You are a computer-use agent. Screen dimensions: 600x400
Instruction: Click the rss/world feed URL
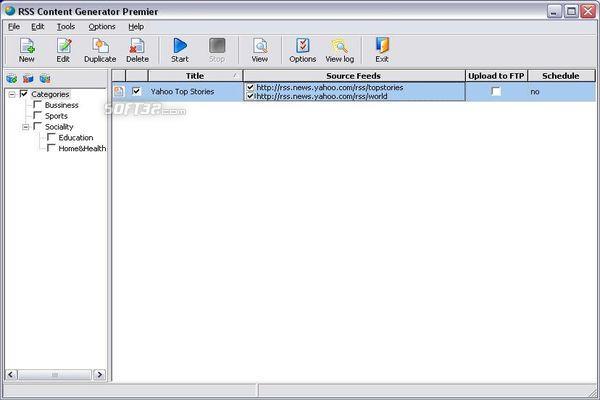[x=321, y=96]
